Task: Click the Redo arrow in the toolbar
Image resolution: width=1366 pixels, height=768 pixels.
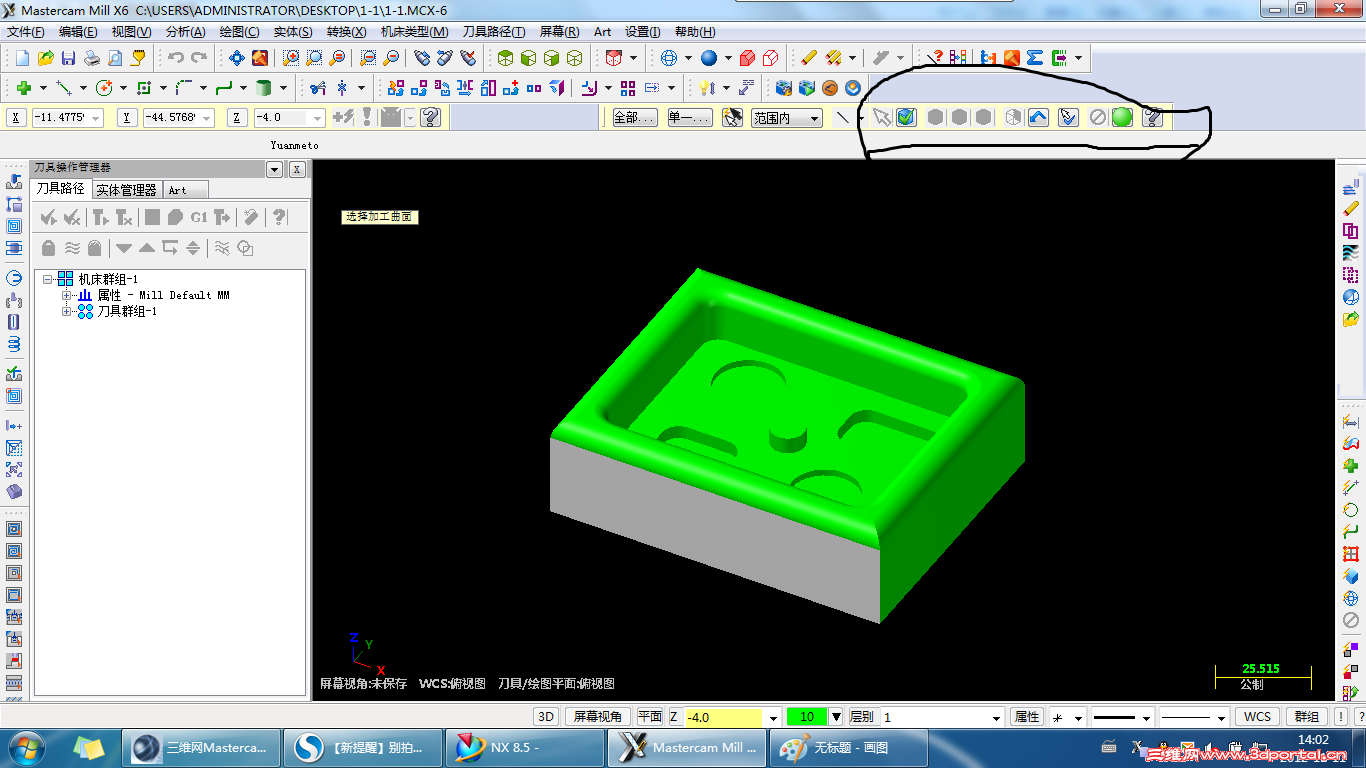Action: pyautogui.click(x=199, y=58)
